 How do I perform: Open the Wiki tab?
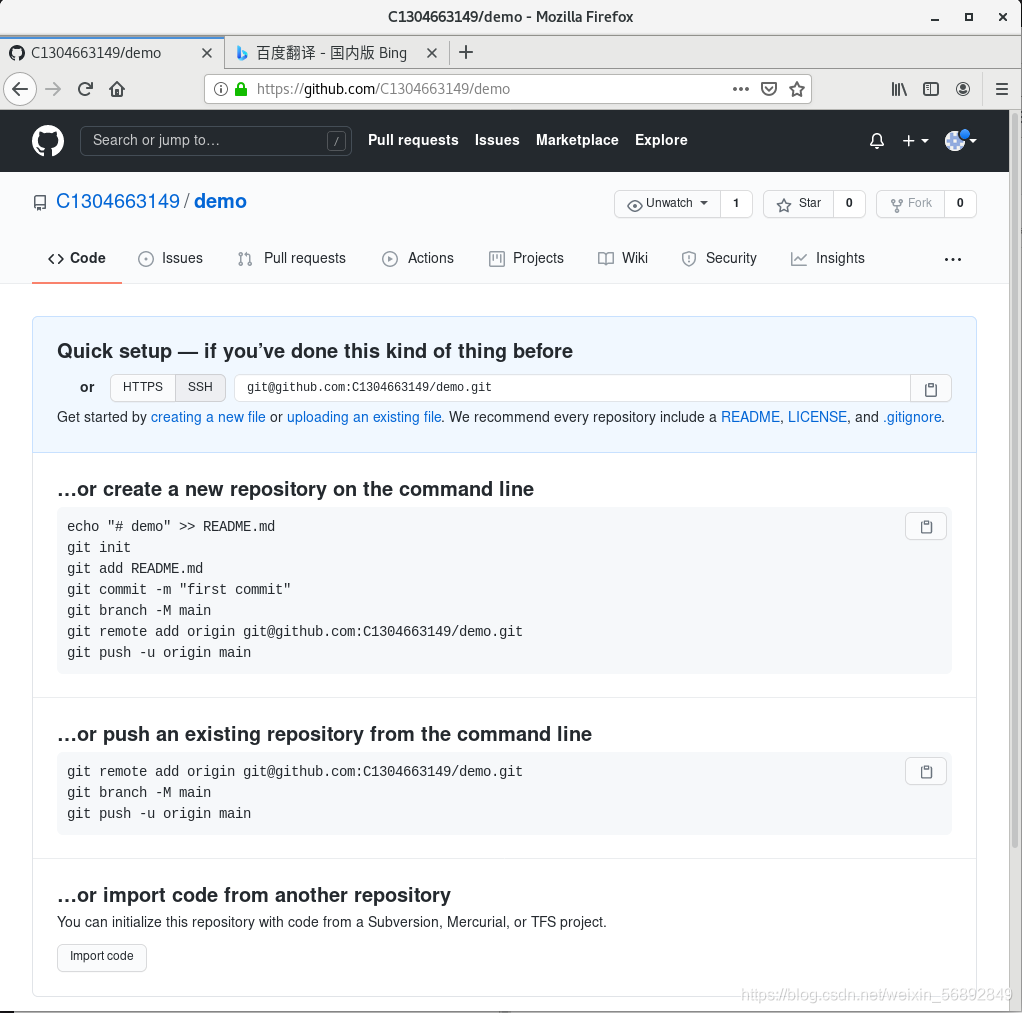(x=622, y=258)
